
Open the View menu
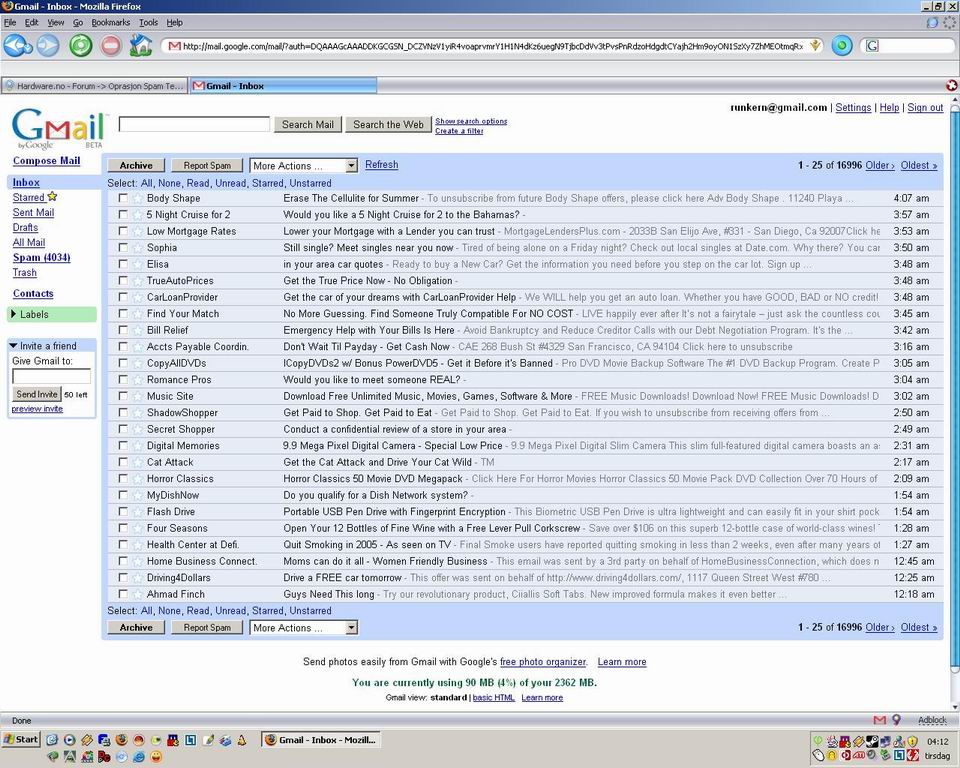pos(56,23)
